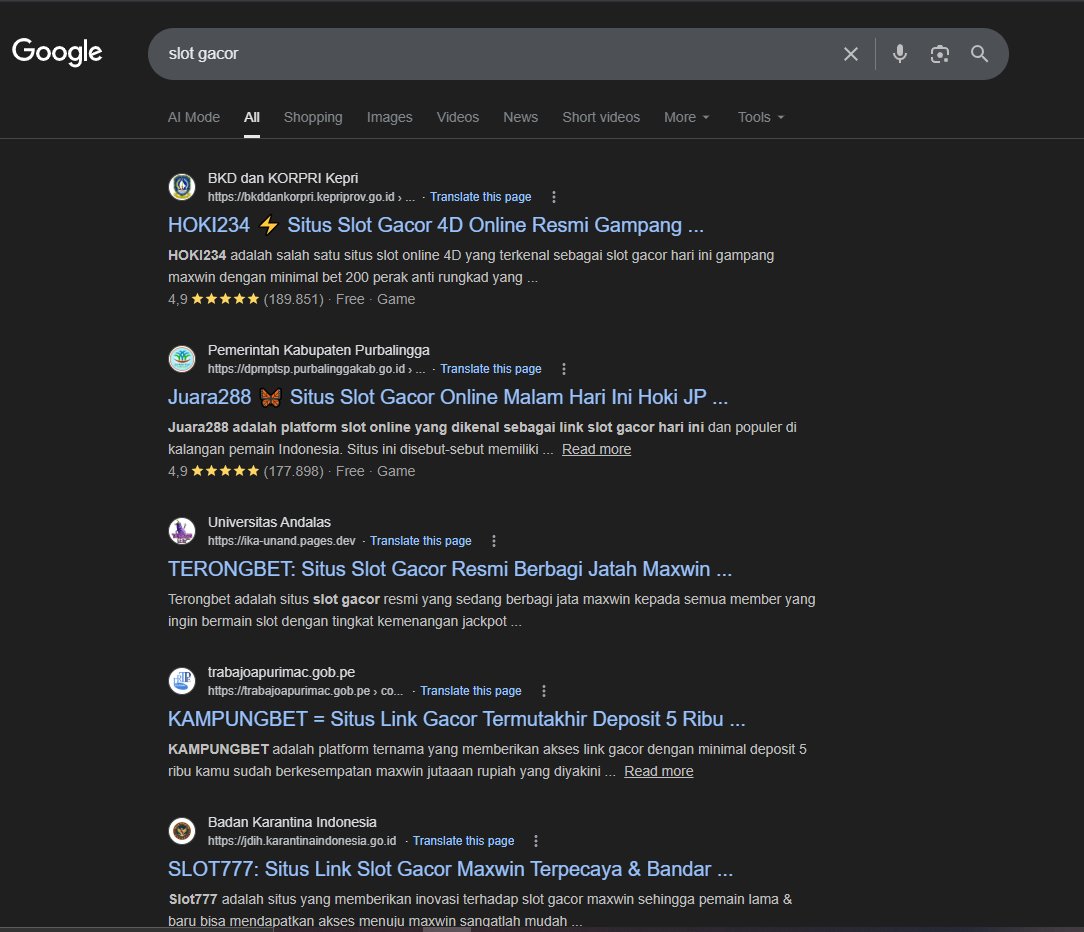Image resolution: width=1084 pixels, height=932 pixels.
Task: Open three-dot menu for Universitas Andalas result
Action: pos(494,541)
